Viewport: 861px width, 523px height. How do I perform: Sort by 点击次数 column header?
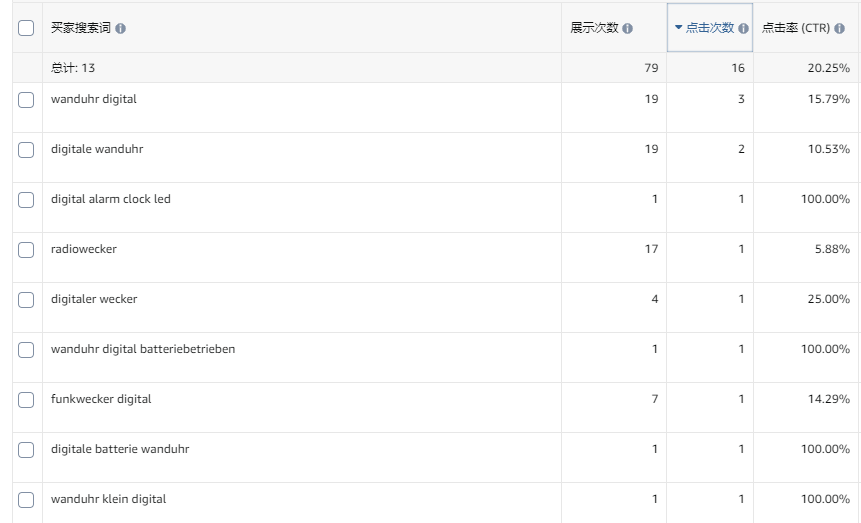709,28
